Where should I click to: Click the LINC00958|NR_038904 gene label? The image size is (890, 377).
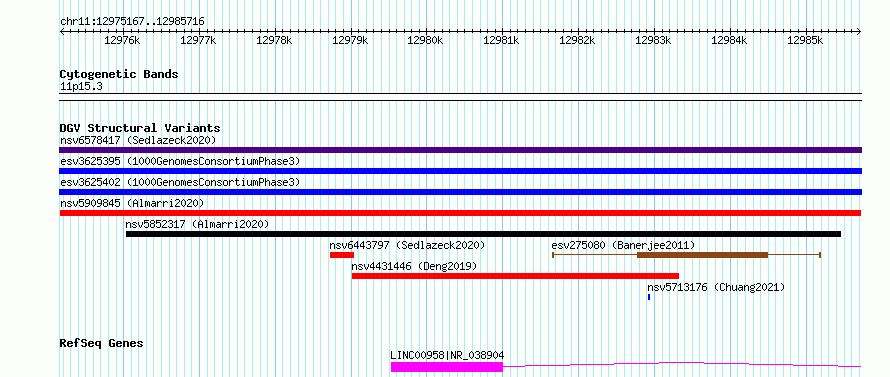pyautogui.click(x=447, y=355)
